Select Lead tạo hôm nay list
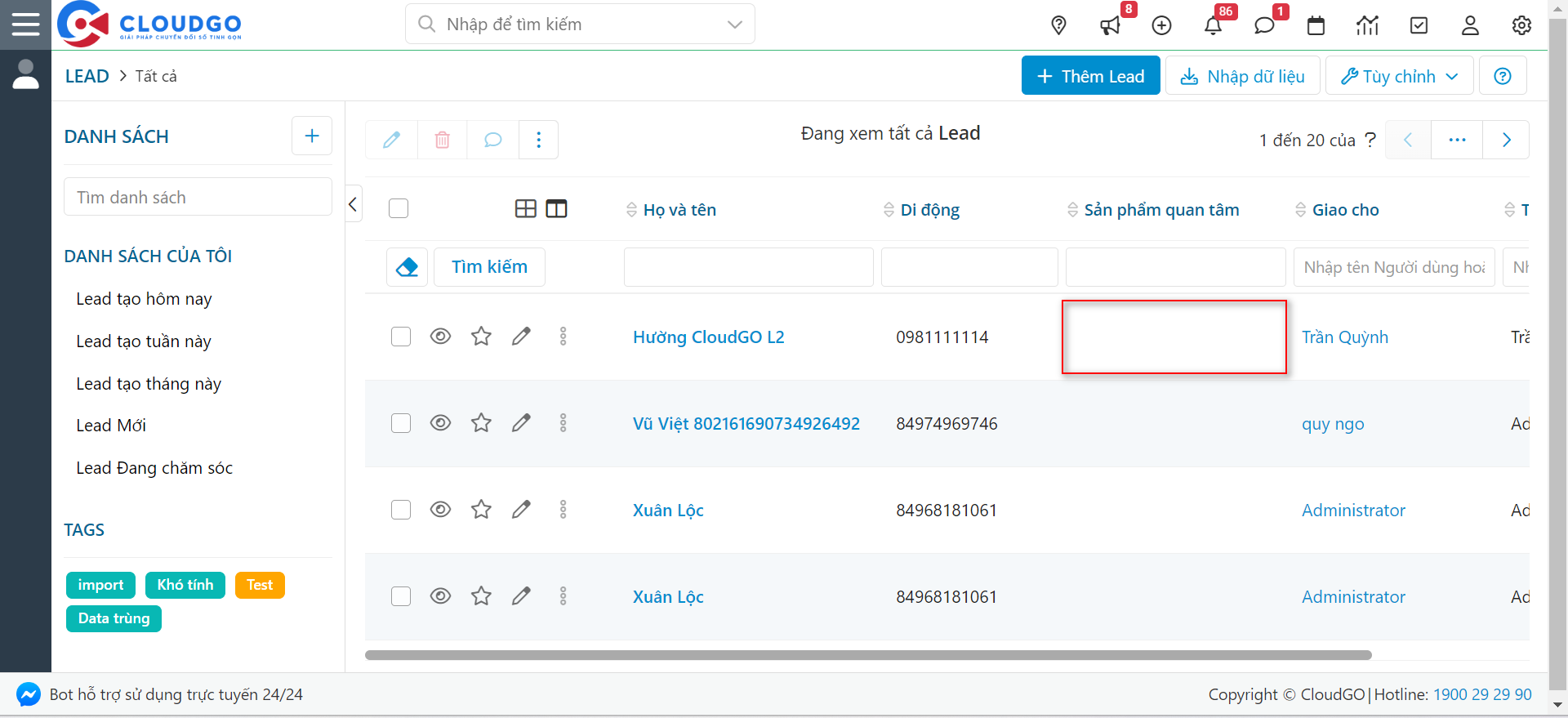The image size is (1568, 718). [144, 299]
